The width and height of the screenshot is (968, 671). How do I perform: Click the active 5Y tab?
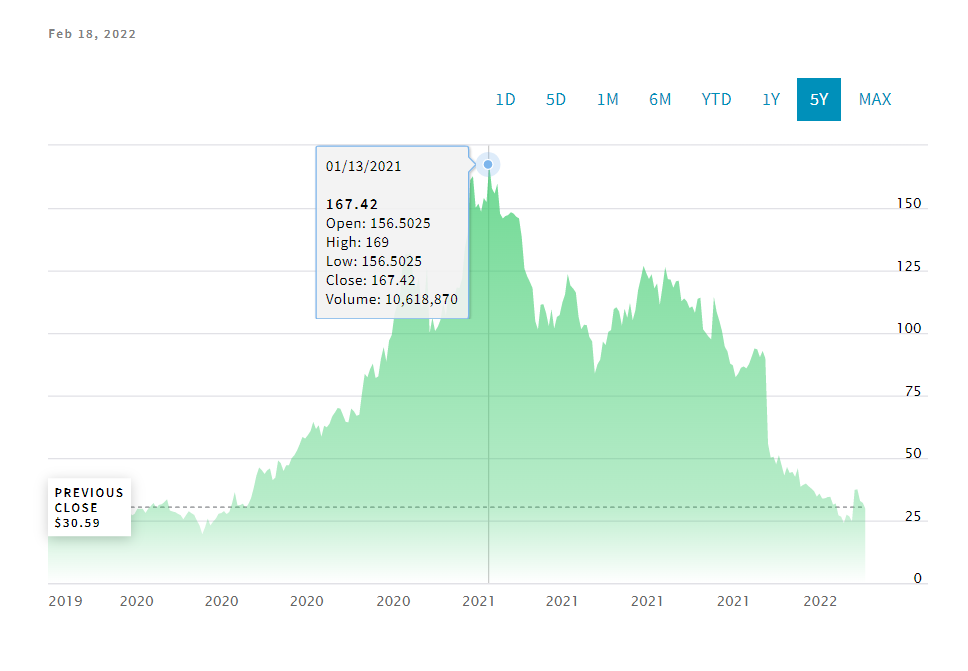coord(819,99)
